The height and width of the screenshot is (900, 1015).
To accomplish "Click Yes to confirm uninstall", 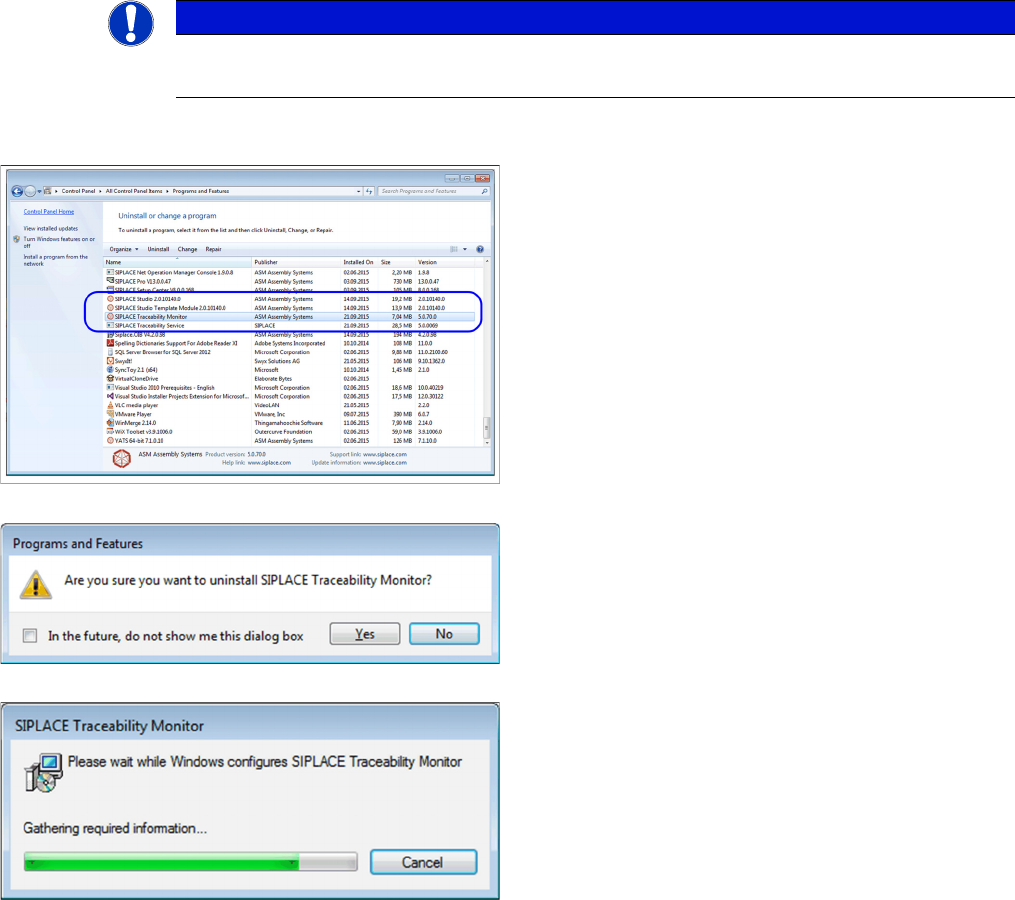I will pyautogui.click(x=364, y=634).
